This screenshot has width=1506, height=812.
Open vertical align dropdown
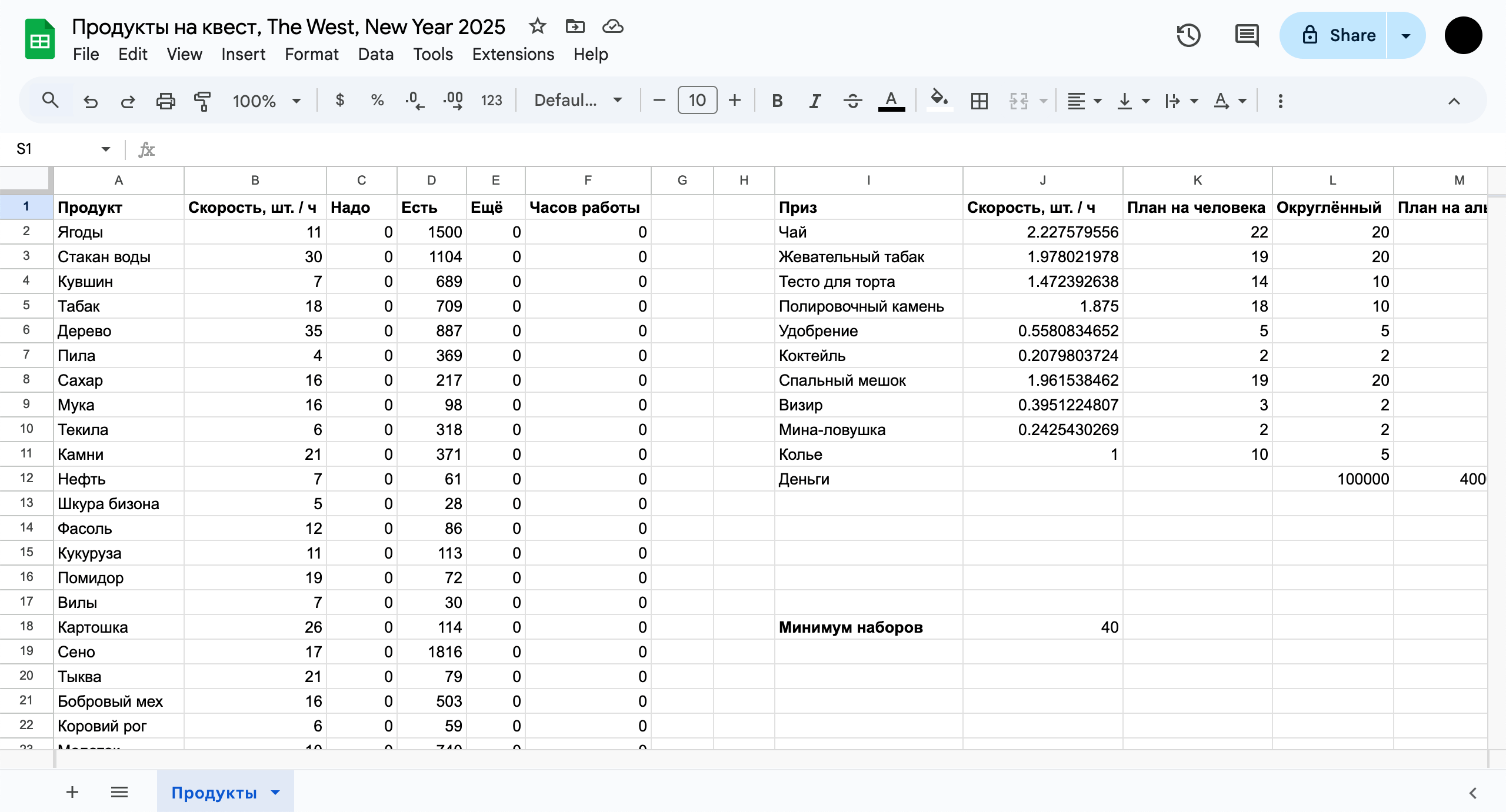[1133, 101]
